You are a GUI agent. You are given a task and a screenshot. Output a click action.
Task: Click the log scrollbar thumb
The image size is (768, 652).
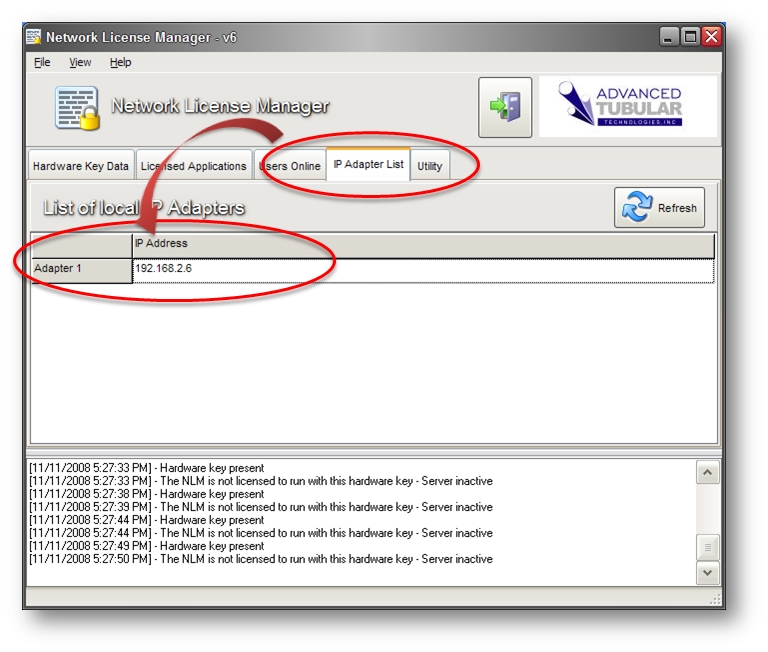tap(708, 547)
